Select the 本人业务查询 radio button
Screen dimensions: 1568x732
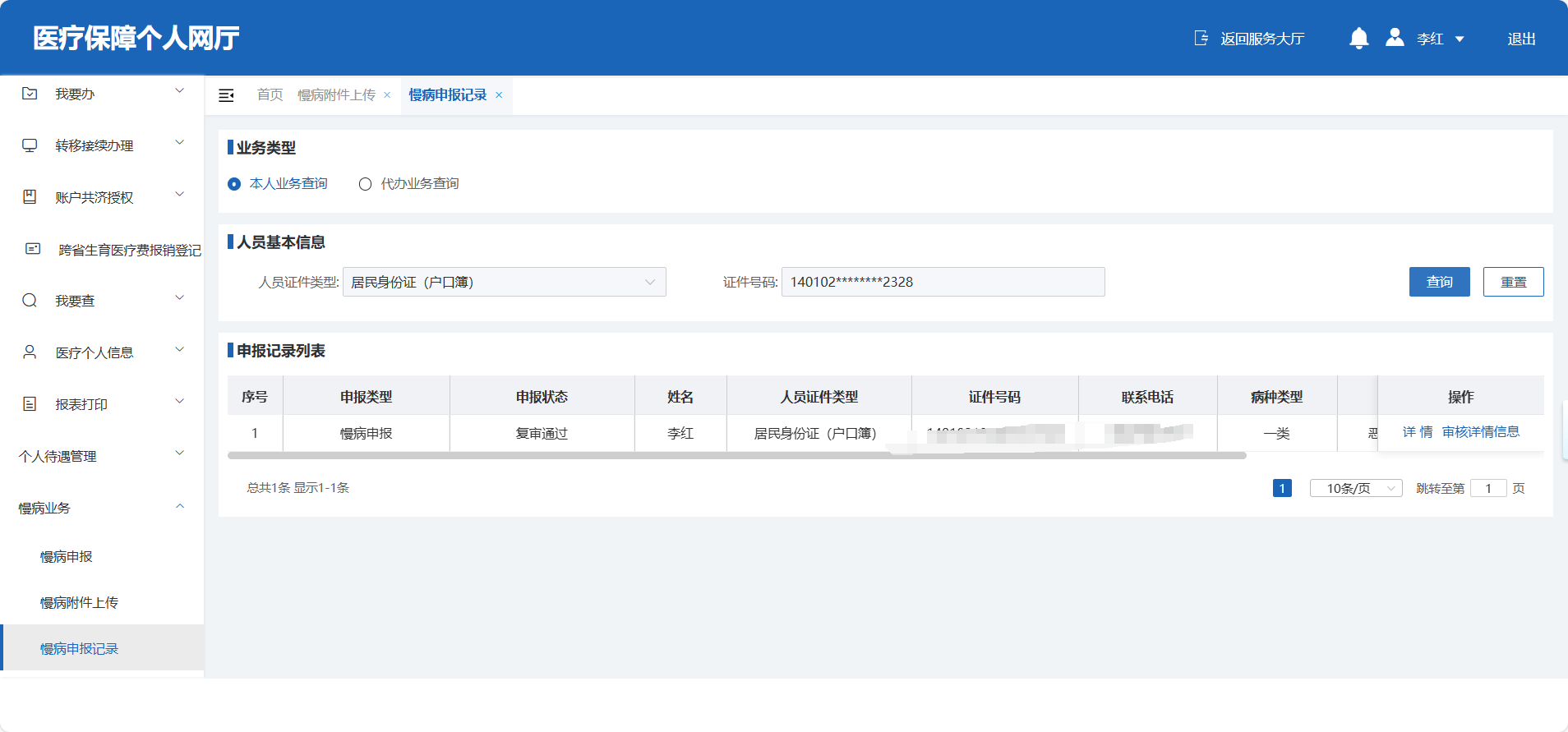234,184
